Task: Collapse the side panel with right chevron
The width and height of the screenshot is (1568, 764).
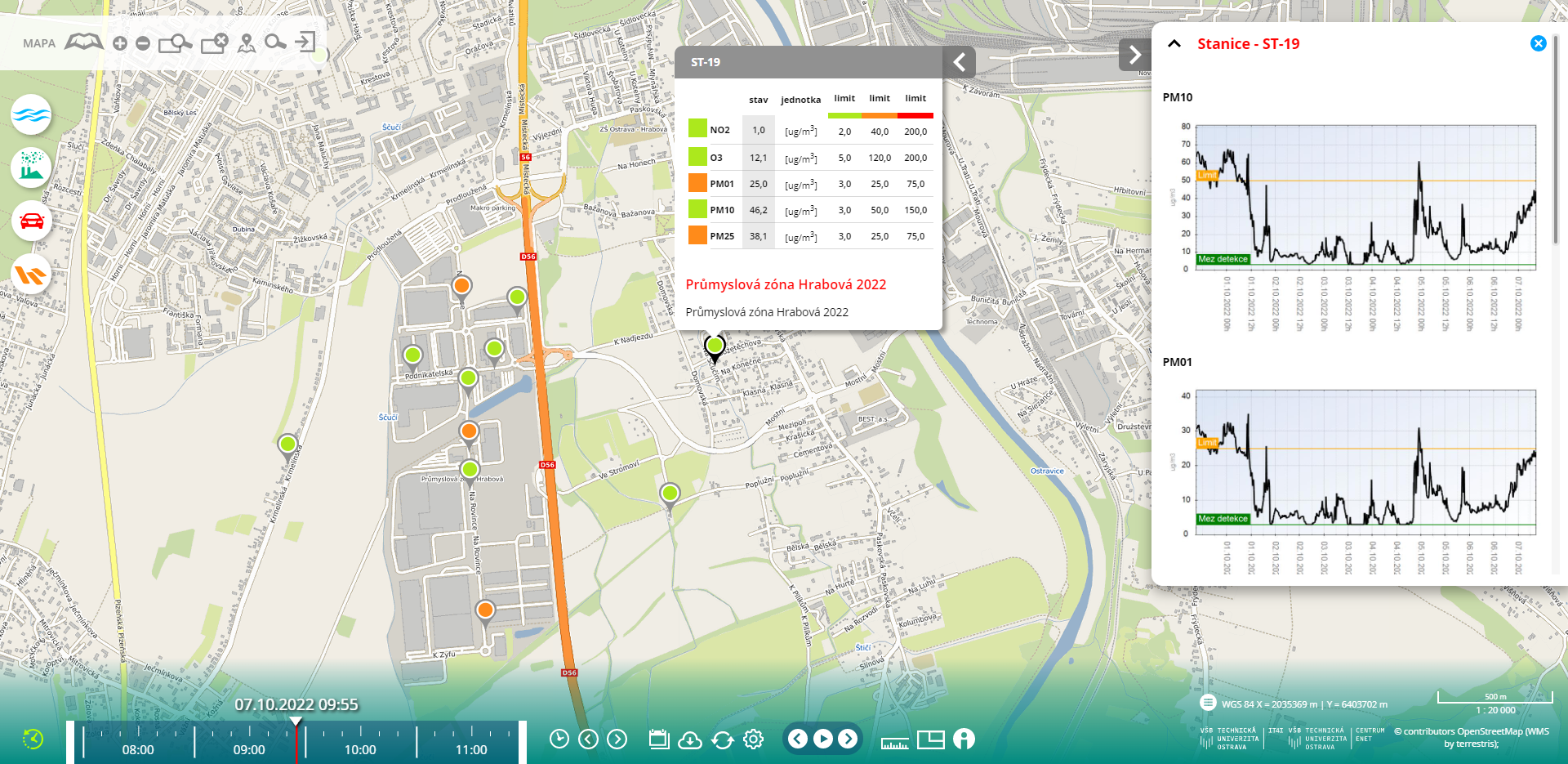Action: [1135, 55]
